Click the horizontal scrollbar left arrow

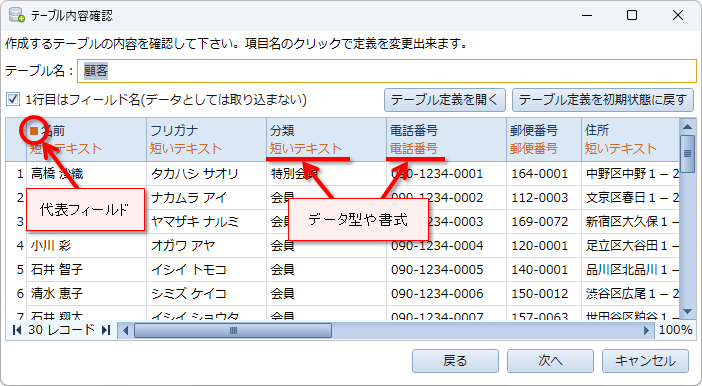tap(125, 331)
